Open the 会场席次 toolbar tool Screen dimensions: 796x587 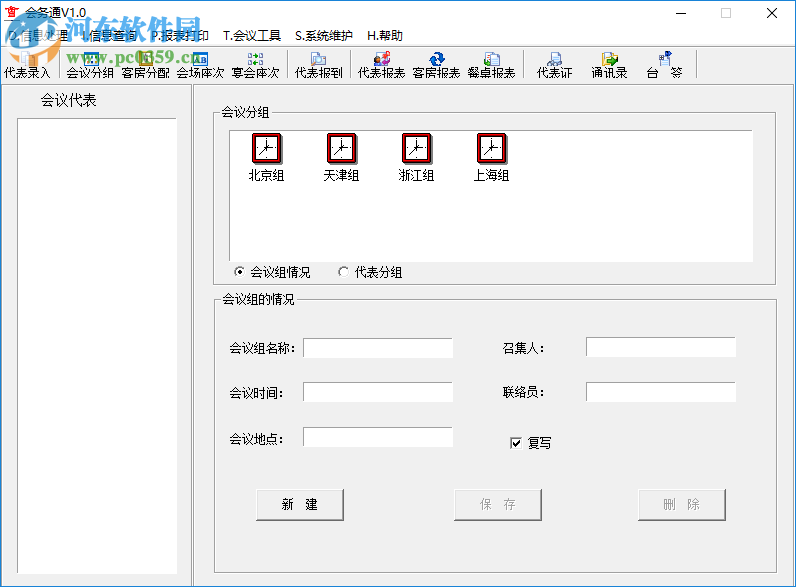coord(200,64)
